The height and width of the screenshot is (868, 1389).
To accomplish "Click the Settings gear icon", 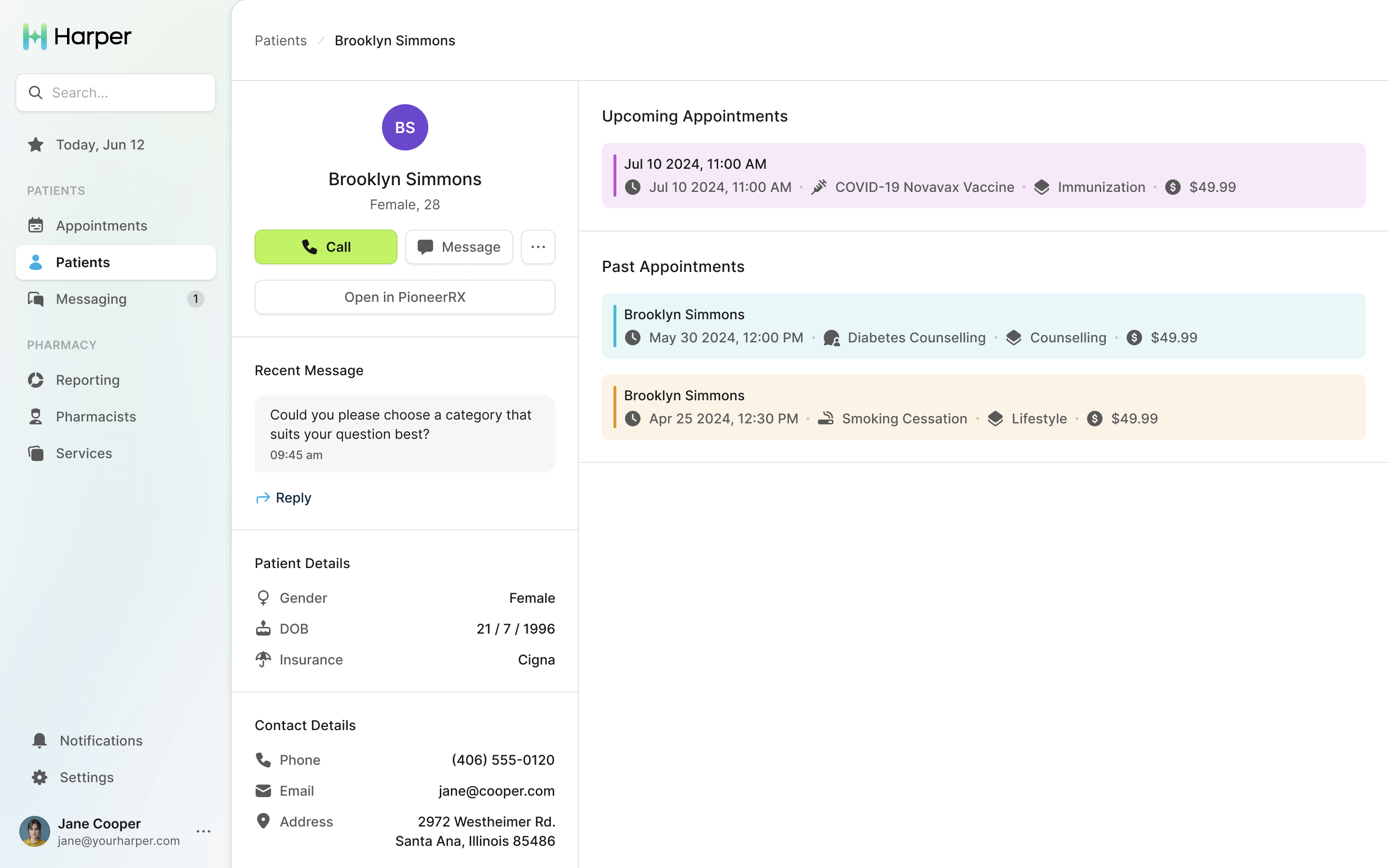I will pyautogui.click(x=39, y=777).
